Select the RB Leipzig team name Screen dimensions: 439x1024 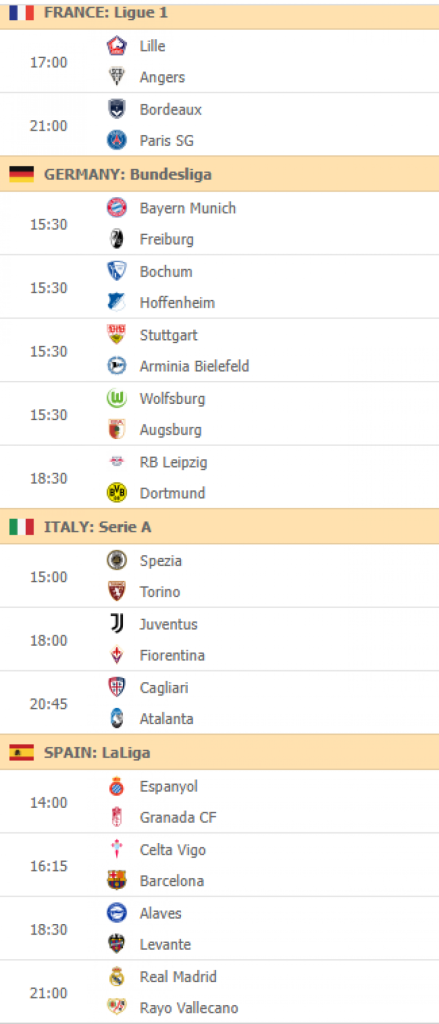pyautogui.click(x=174, y=462)
